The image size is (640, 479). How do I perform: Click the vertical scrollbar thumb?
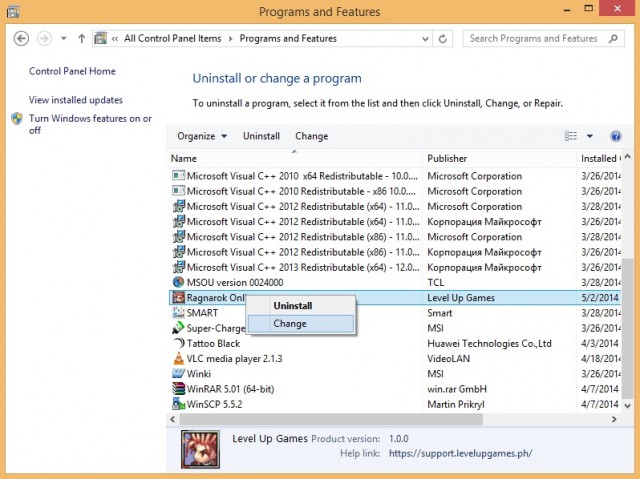pos(627,327)
